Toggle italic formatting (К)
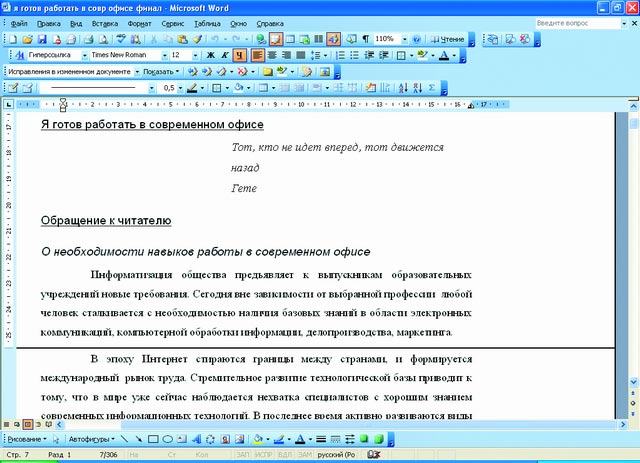The image size is (640, 463). pyautogui.click(x=225, y=55)
